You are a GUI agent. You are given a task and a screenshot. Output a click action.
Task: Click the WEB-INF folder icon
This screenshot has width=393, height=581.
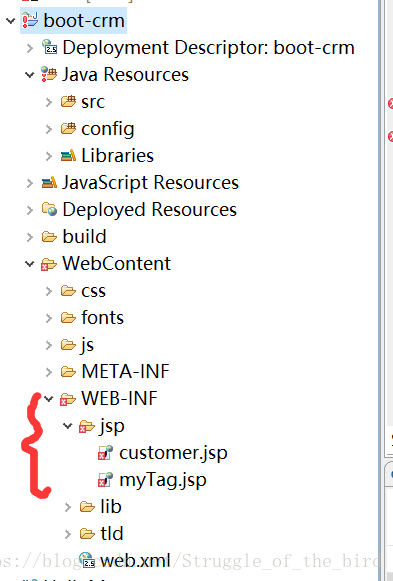pos(68,399)
